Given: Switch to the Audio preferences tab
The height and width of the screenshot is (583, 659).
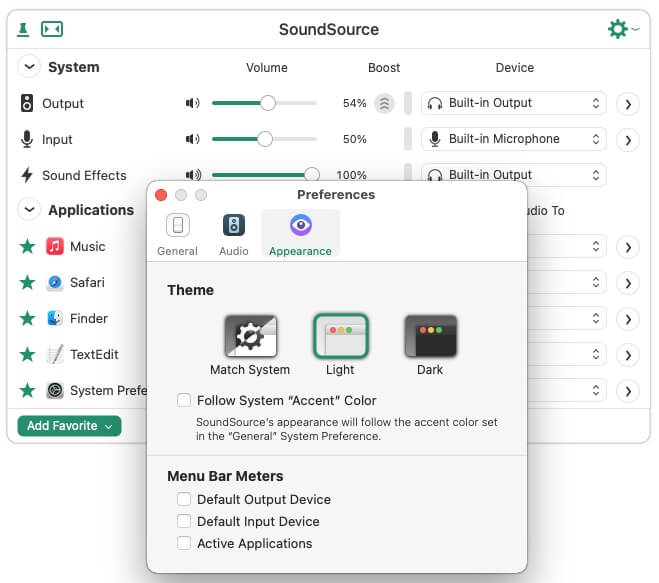Looking at the screenshot, I should click(x=234, y=235).
